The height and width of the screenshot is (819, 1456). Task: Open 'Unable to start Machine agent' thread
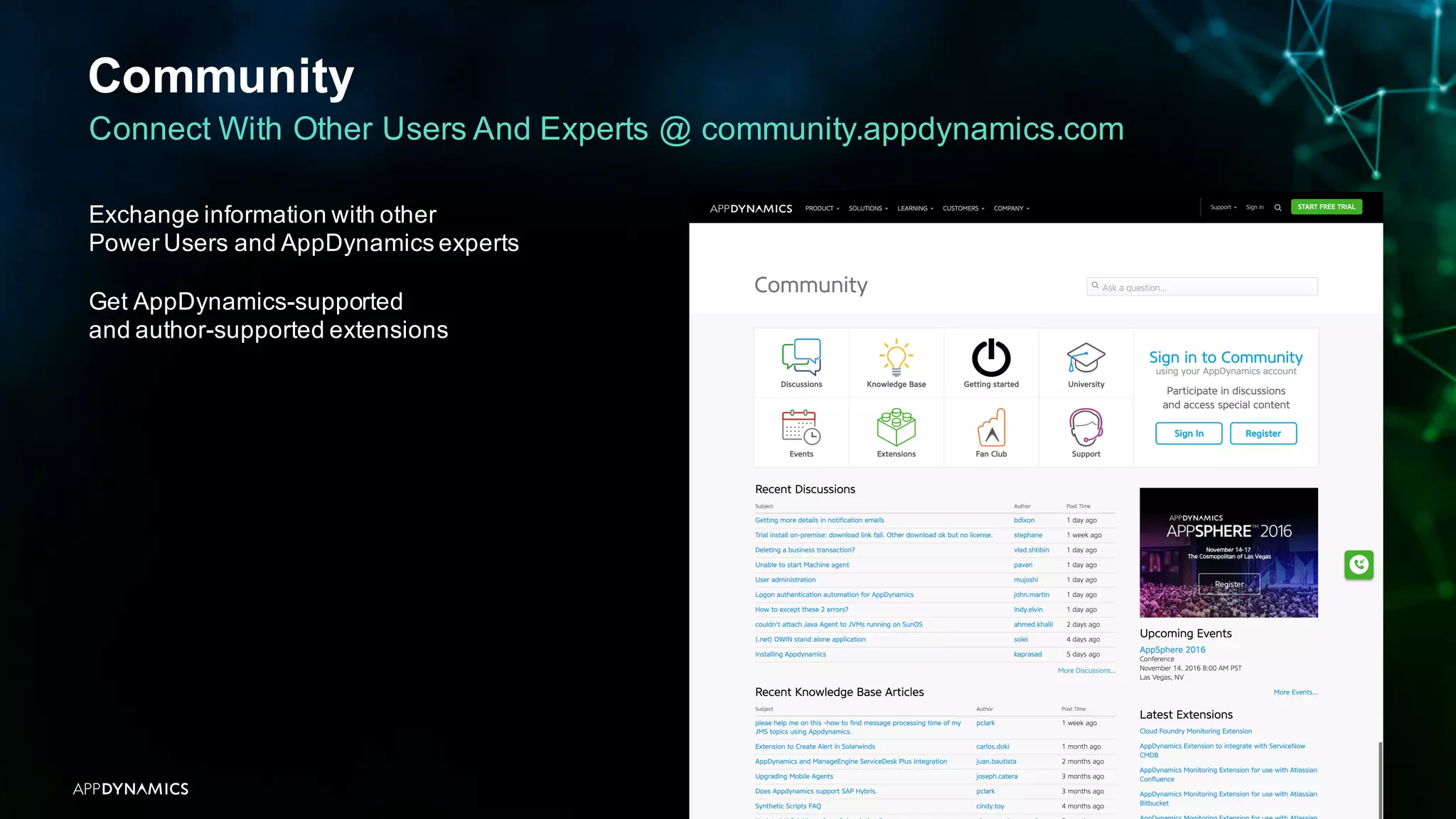point(802,565)
